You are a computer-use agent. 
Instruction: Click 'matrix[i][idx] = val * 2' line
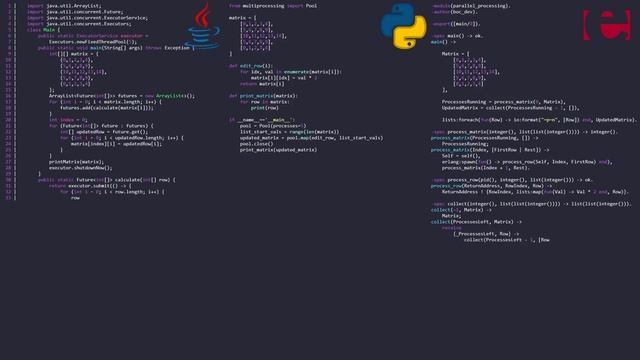[284, 78]
